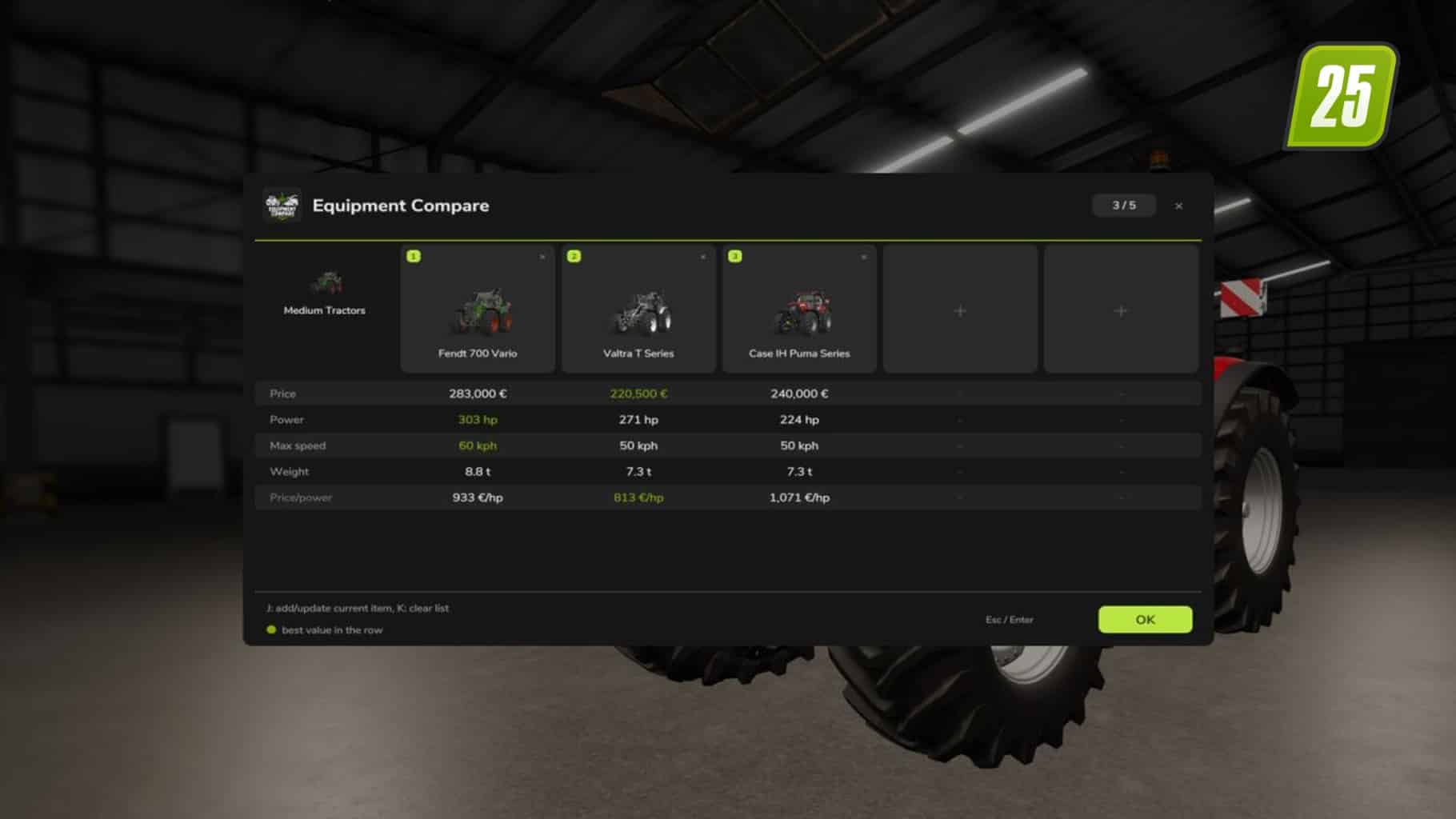Click the 283,000 € price value
Screen dimensions: 1456x819
coord(478,394)
